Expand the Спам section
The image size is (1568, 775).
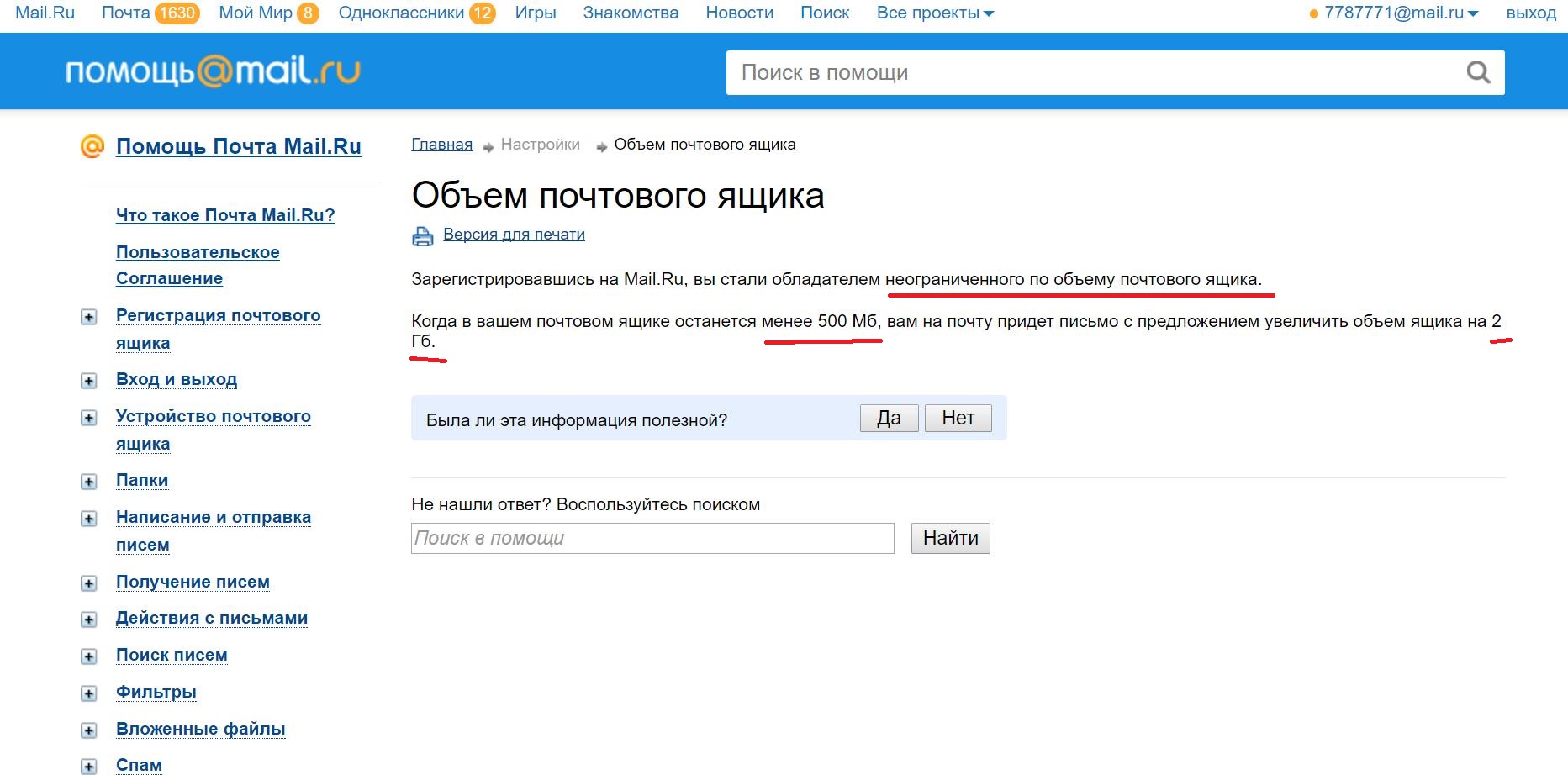pos(89,767)
